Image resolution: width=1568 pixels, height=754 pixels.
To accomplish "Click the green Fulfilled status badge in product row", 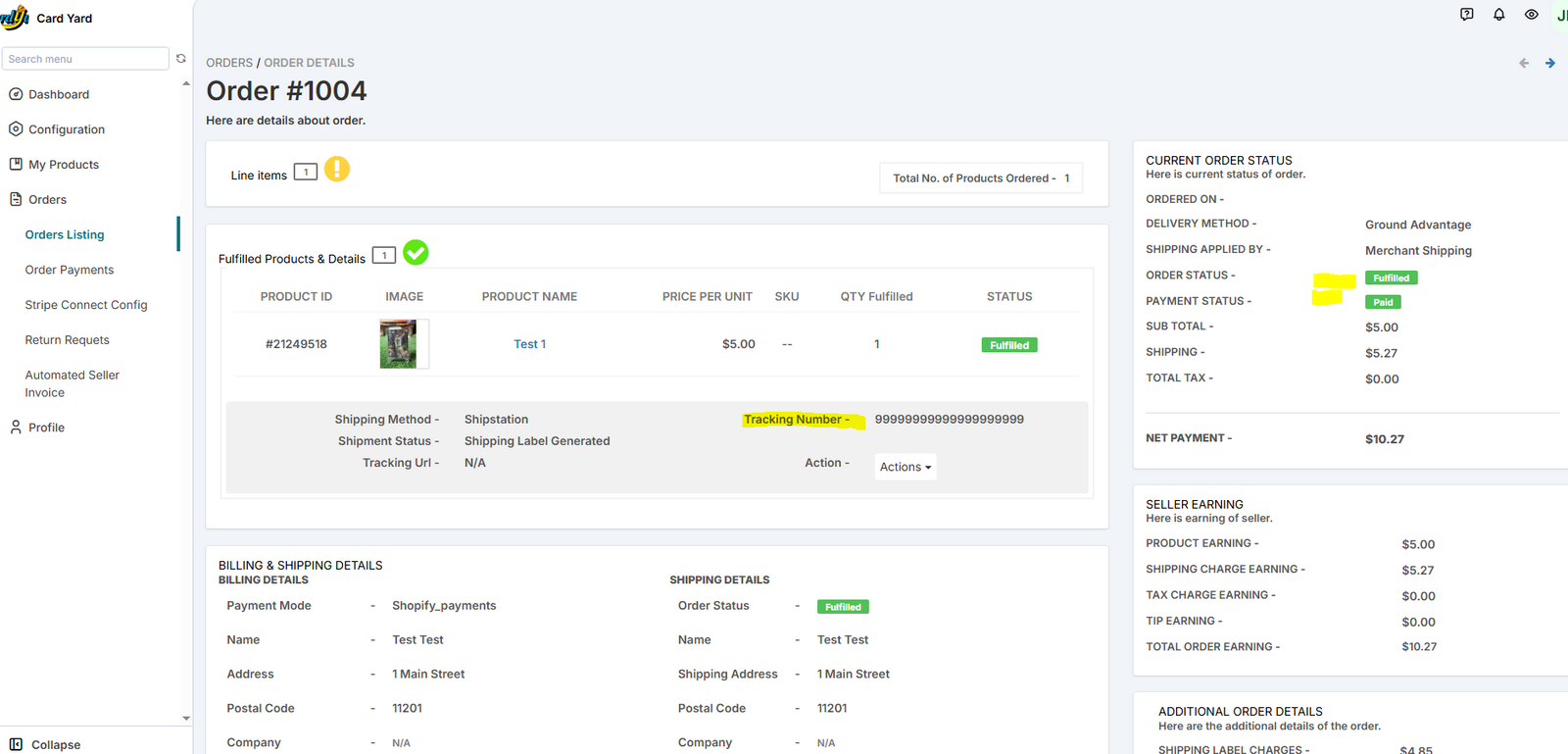I will (1009, 345).
